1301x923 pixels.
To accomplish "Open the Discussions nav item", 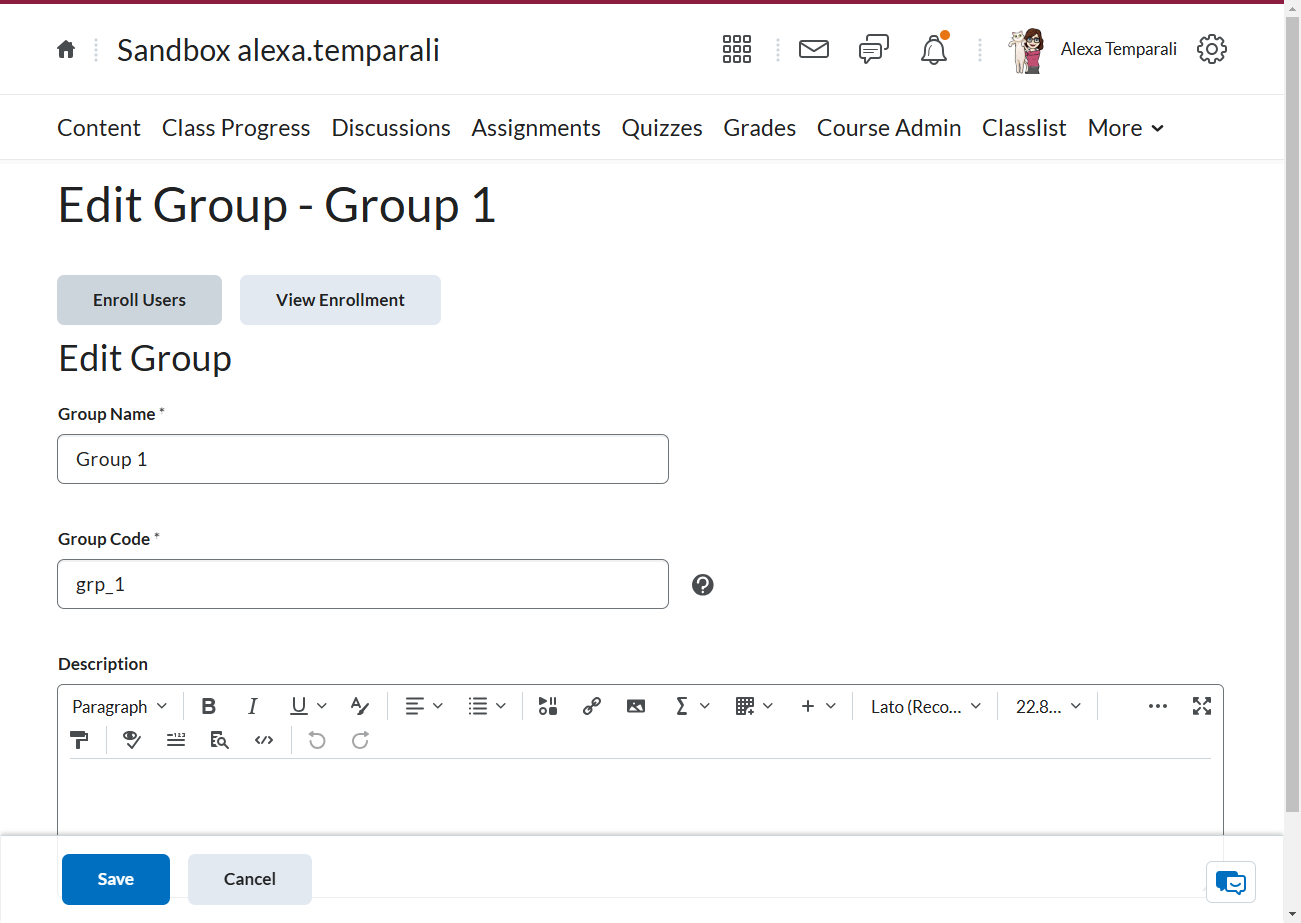I will (x=391, y=128).
